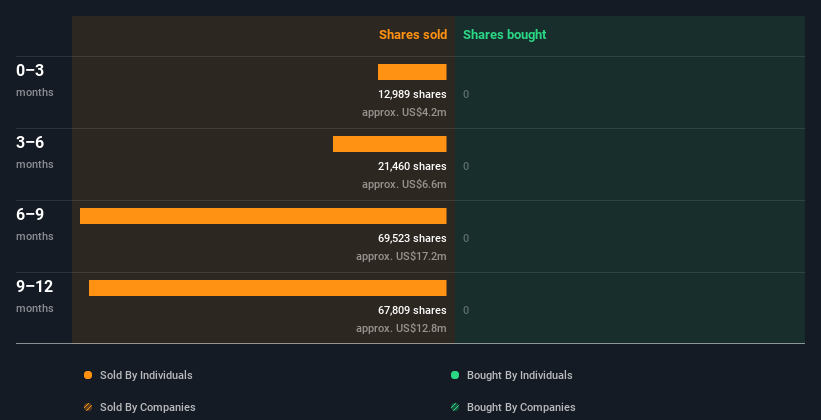Viewport: 821px width, 420px height.
Task: Click the 3–6 months orange bar
Action: [x=390, y=144]
